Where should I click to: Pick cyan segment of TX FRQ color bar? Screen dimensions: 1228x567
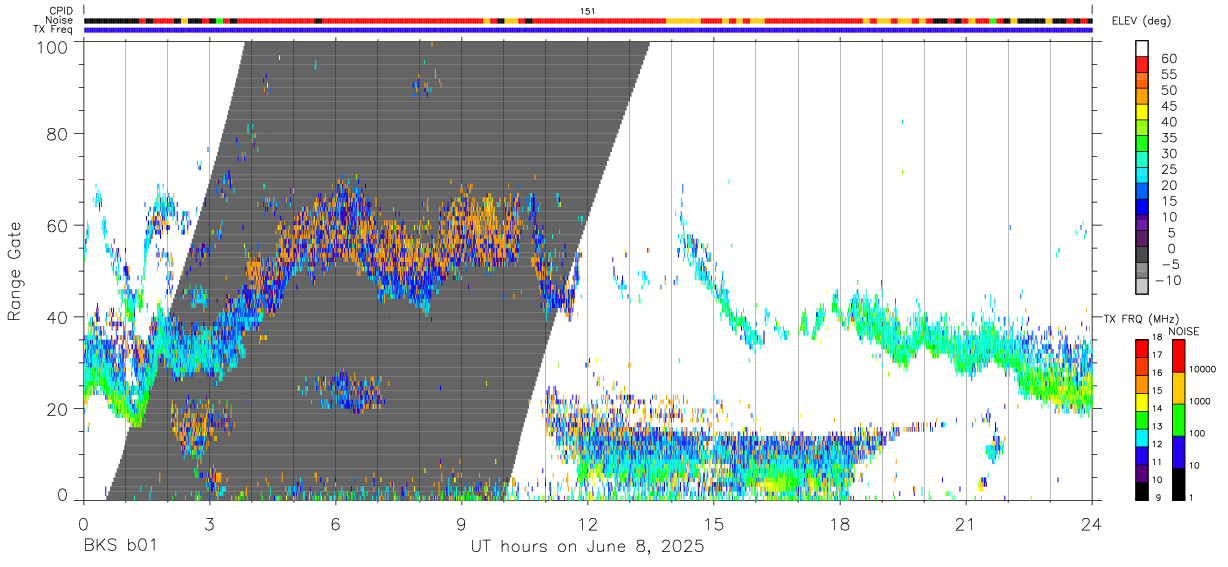pyautogui.click(x=1142, y=437)
